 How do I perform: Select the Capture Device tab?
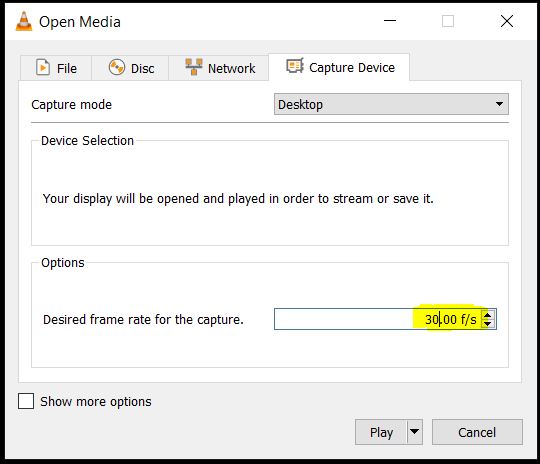tap(339, 67)
